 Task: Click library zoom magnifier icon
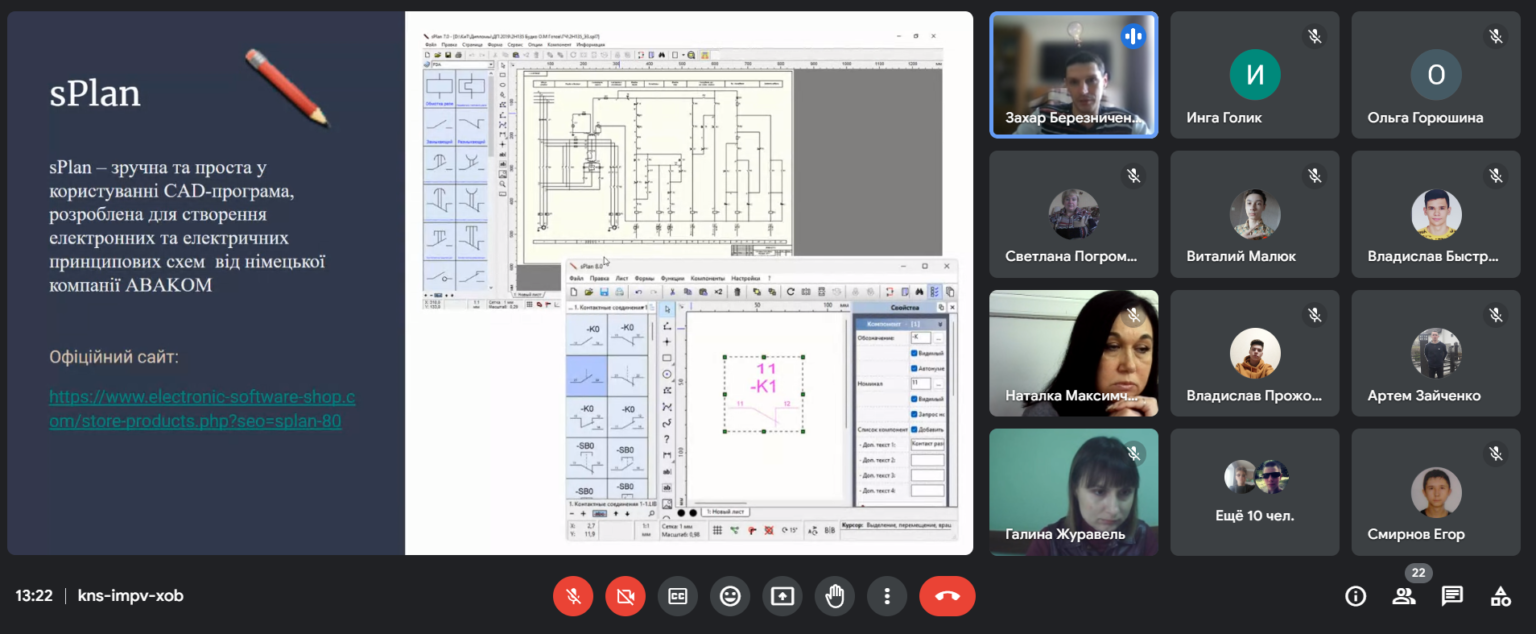651,513
